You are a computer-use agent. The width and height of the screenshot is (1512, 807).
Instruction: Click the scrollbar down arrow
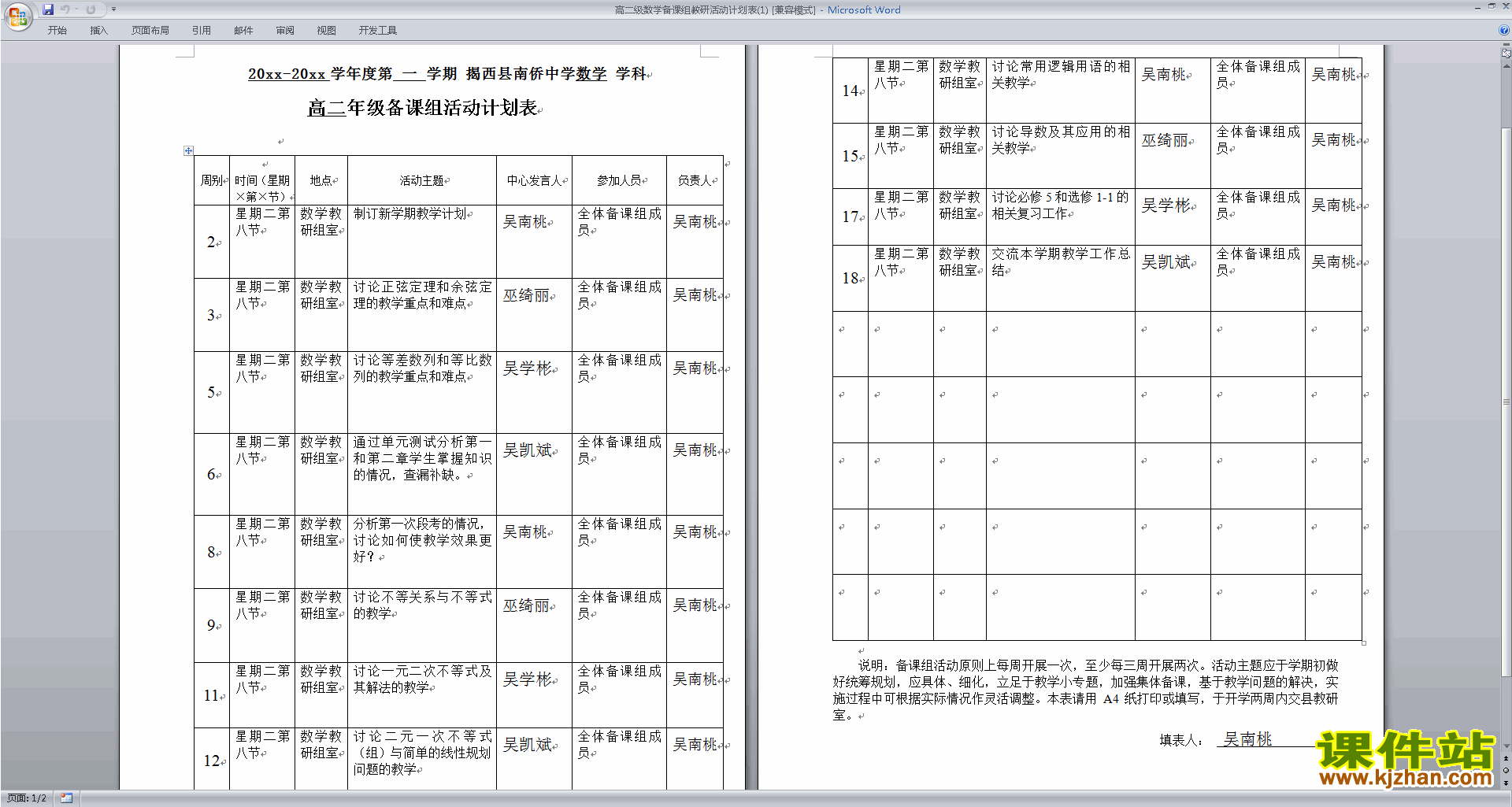(1506, 746)
